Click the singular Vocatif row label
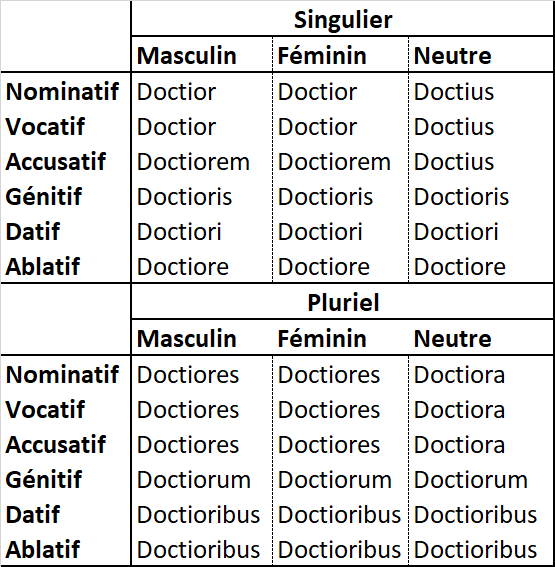 (45, 127)
